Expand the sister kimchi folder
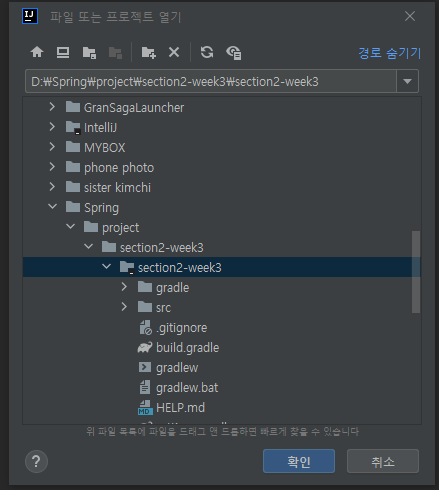Image resolution: width=439 pixels, height=490 pixels. (x=52, y=187)
